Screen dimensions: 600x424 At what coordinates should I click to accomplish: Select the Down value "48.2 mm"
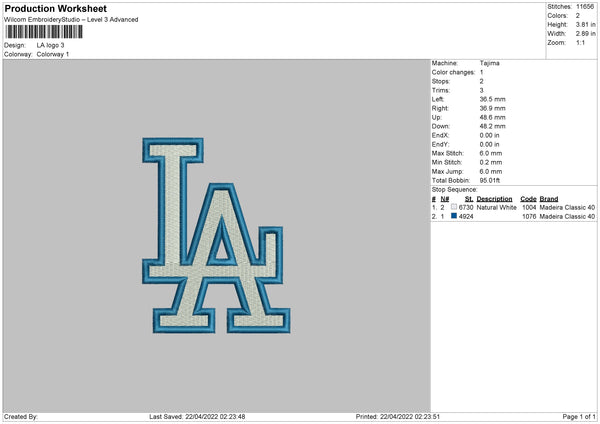pos(492,126)
